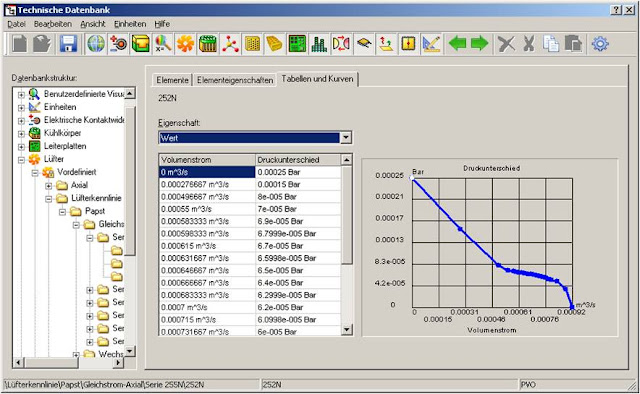Click the red lens-shaped toolbar icon
This screenshot has height=394, width=640.
[341, 44]
